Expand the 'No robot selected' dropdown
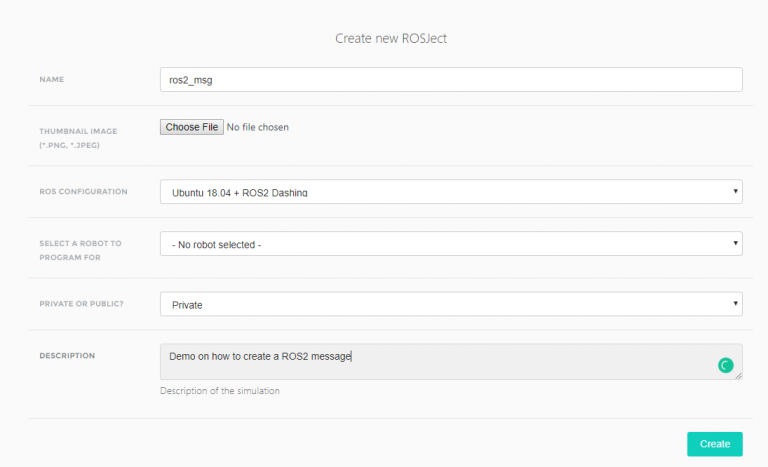Screen dimensions: 768x467 pos(450,244)
